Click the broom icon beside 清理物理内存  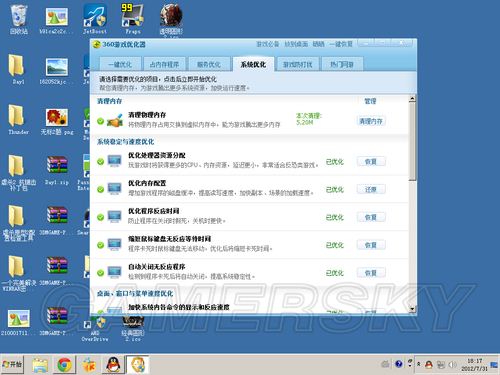(x=115, y=121)
